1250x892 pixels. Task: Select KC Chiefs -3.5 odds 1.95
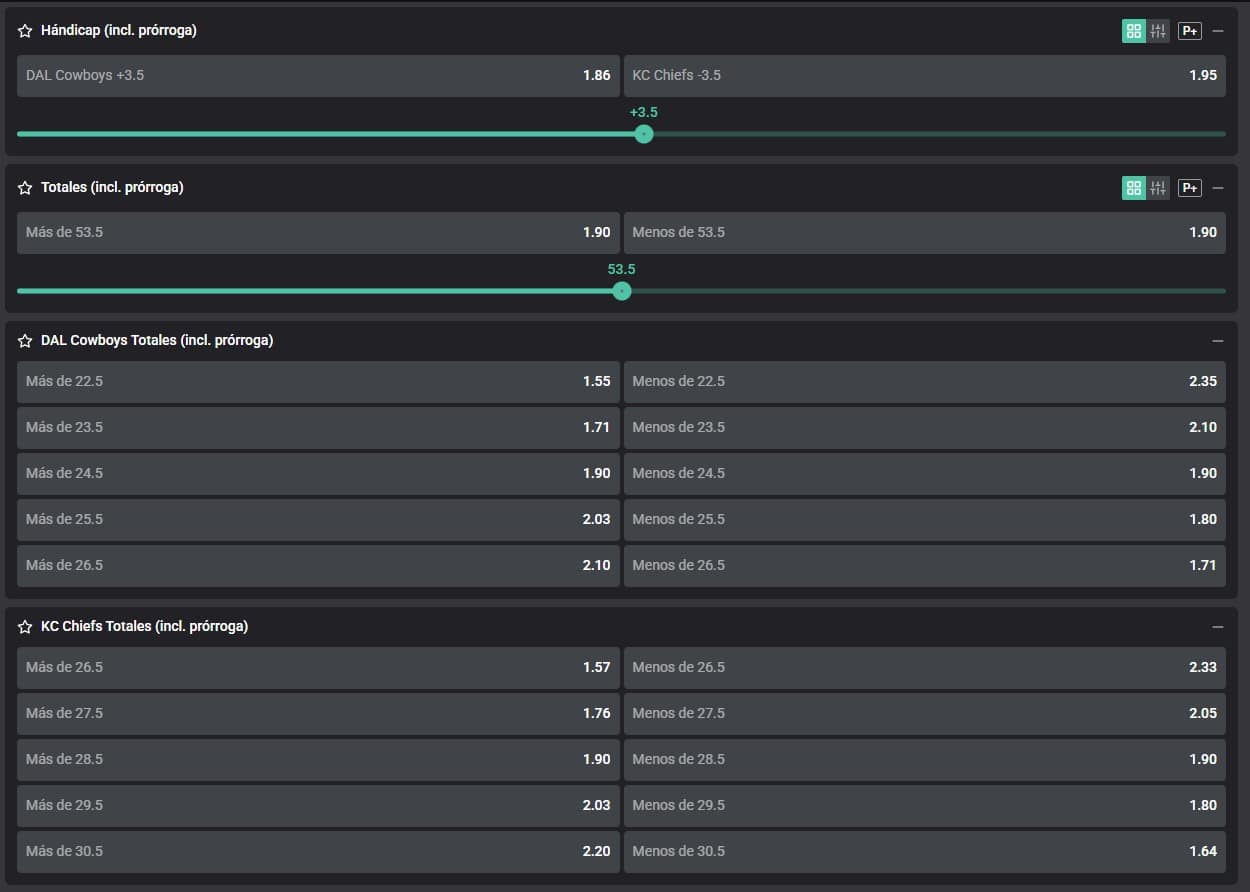pyautogui.click(x=924, y=76)
